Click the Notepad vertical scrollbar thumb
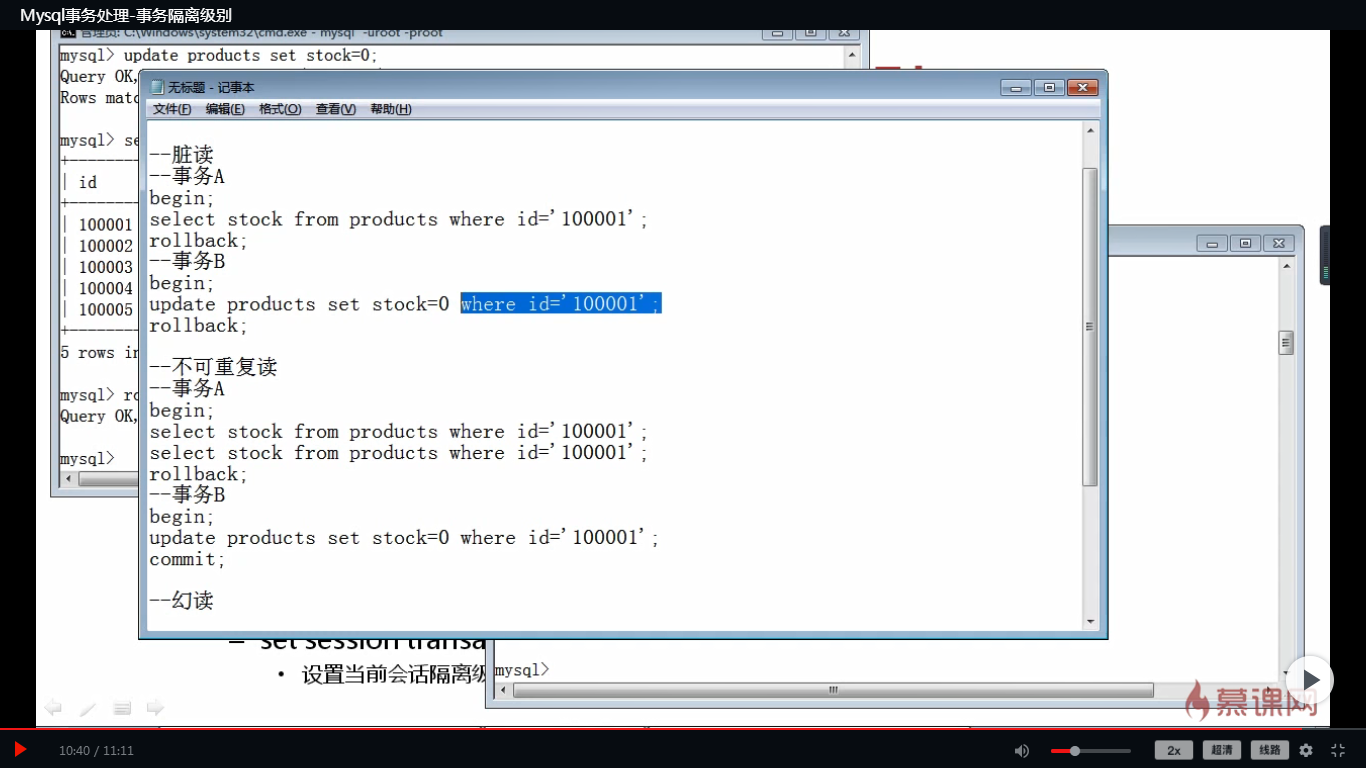 (x=1090, y=327)
